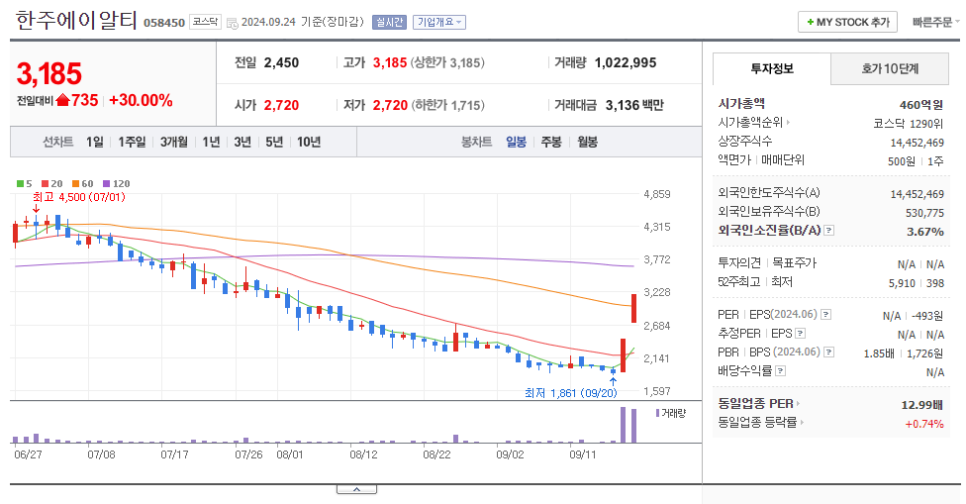Select the 5년 line chart period
The width and height of the screenshot is (966, 504).
point(274,142)
